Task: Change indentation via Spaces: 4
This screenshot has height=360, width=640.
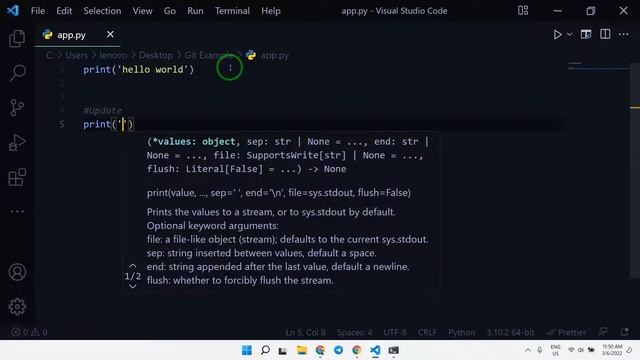Action: [x=354, y=332]
